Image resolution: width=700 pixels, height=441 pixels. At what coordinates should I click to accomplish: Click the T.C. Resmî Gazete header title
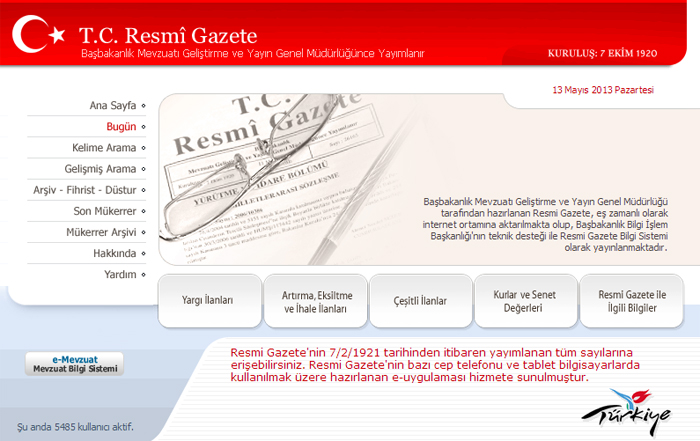(168, 35)
